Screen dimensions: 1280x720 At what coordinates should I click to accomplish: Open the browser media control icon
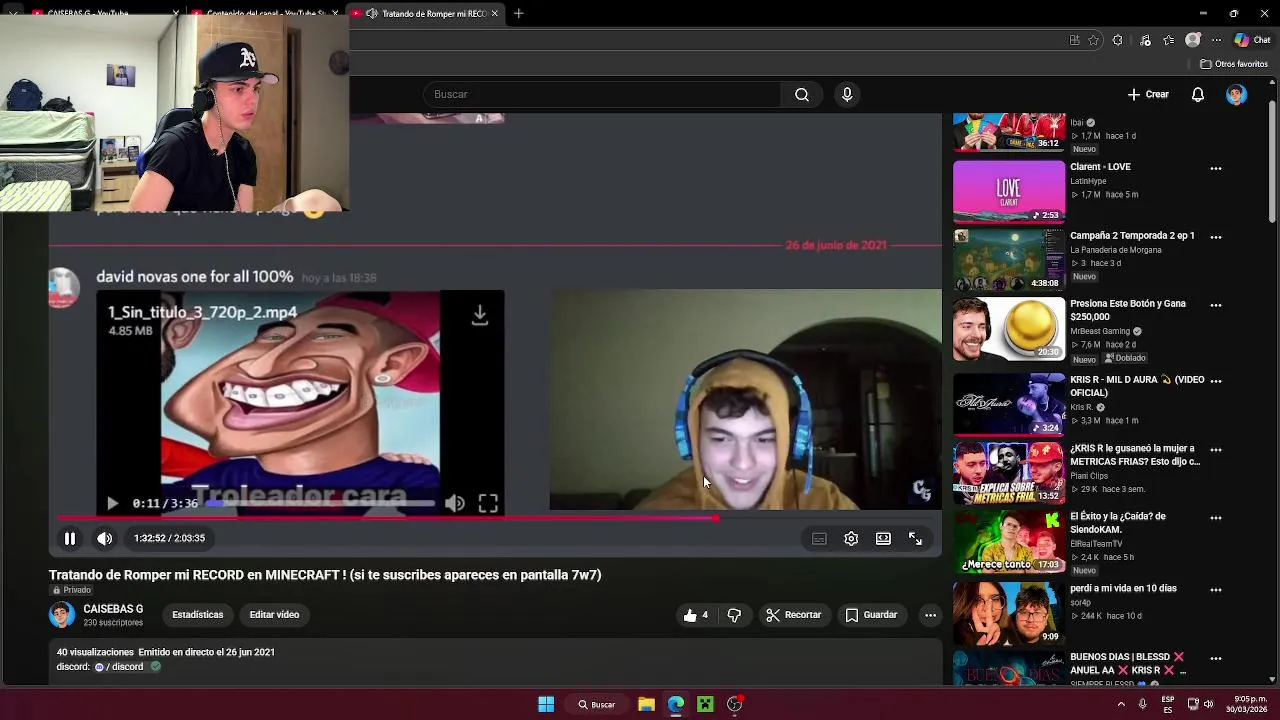[1145, 40]
